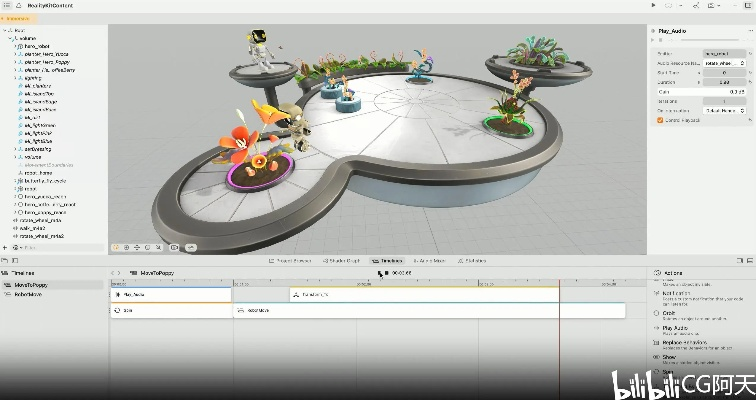The height and width of the screenshot is (400, 756).
Task: Go back in timeline navigation
Action: pyautogui.click(x=112, y=273)
